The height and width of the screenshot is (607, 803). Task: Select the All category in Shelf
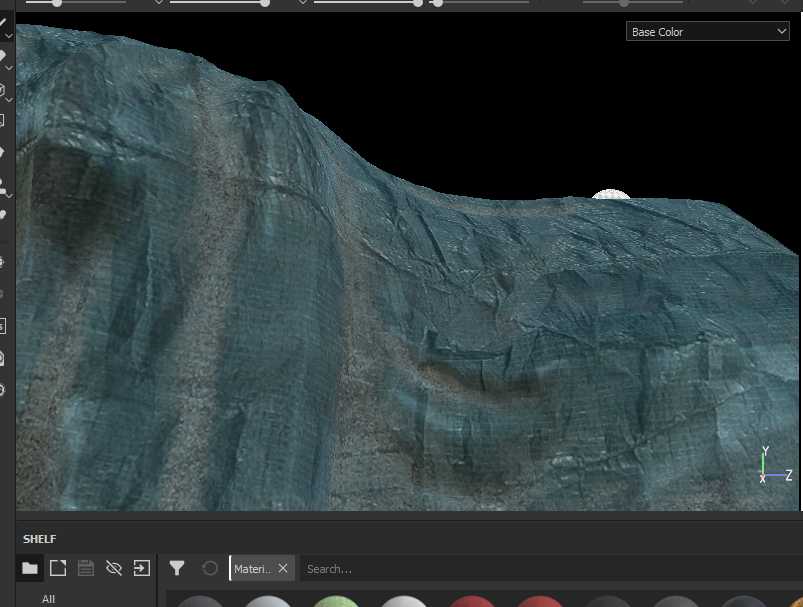[x=49, y=599]
